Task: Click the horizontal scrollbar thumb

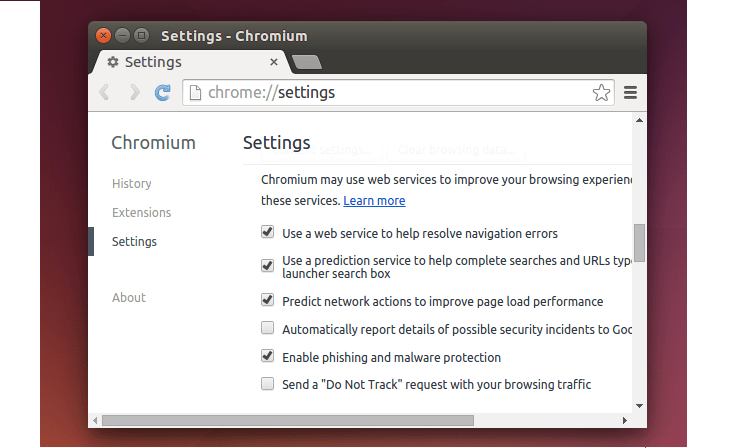Action: tap(288, 421)
